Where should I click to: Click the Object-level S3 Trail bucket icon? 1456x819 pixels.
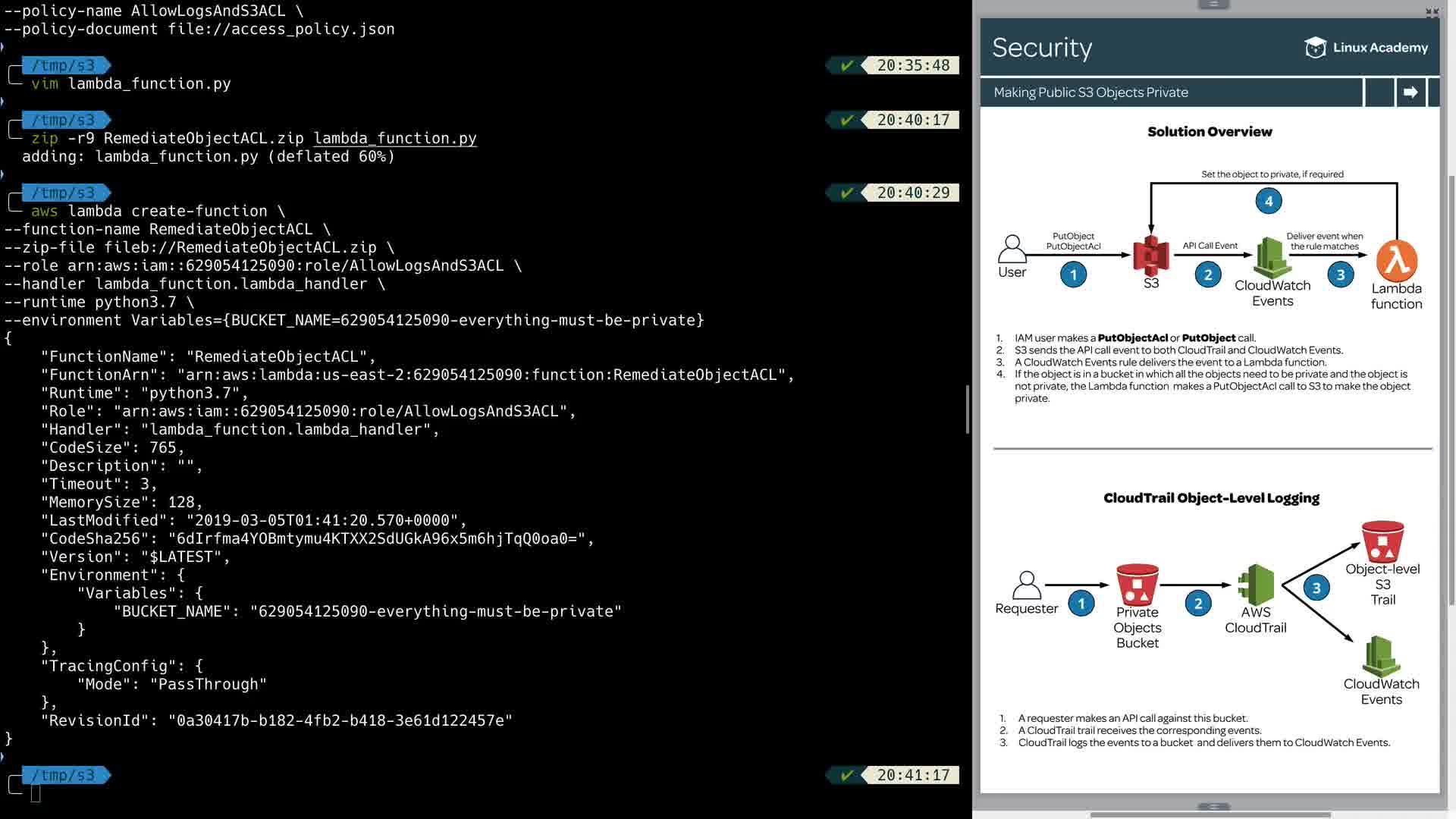click(x=1382, y=541)
